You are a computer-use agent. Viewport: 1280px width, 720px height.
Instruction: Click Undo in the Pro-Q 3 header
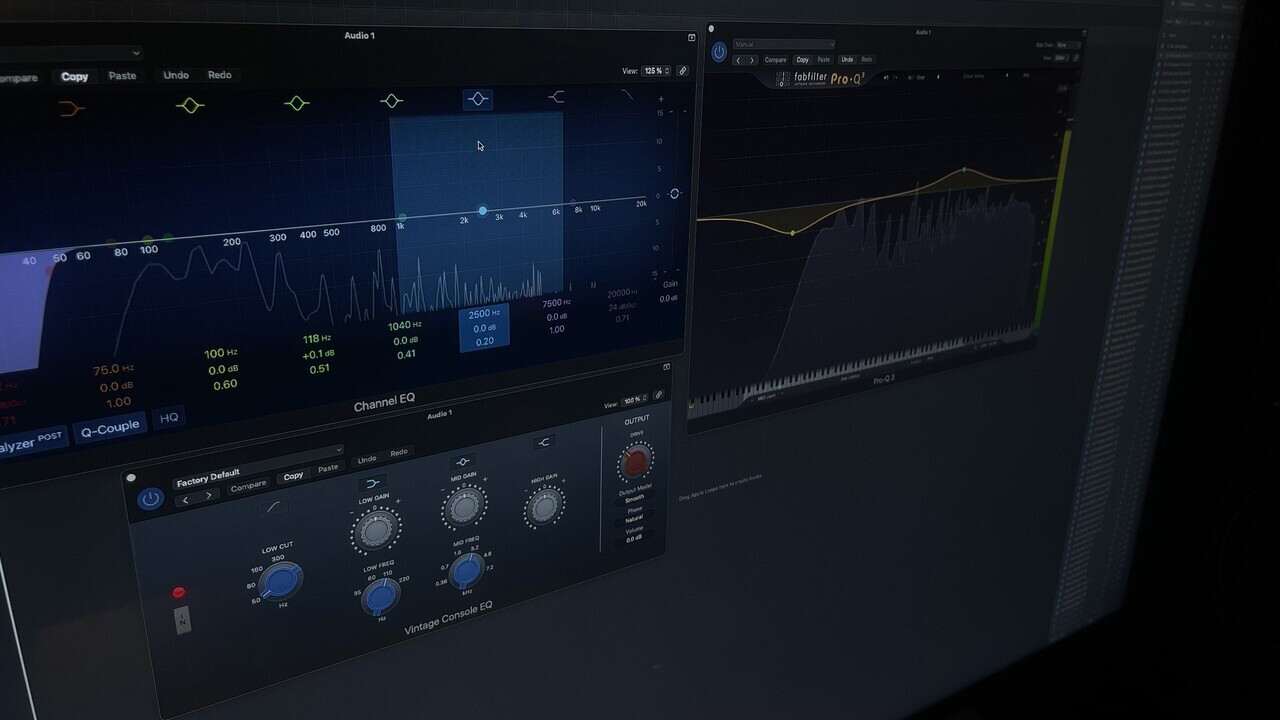tap(847, 59)
